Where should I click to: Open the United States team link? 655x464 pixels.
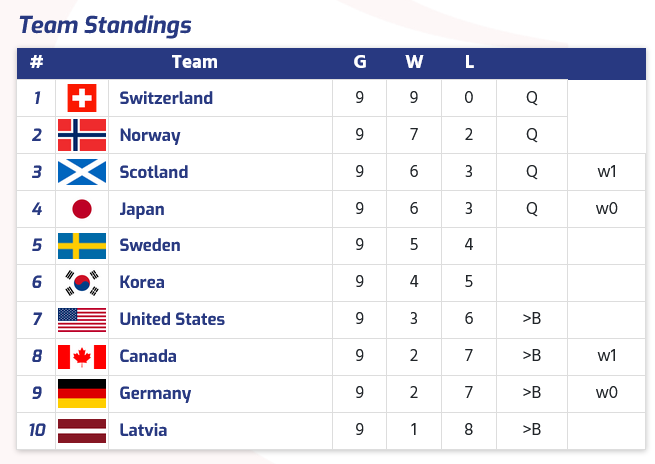click(x=172, y=320)
